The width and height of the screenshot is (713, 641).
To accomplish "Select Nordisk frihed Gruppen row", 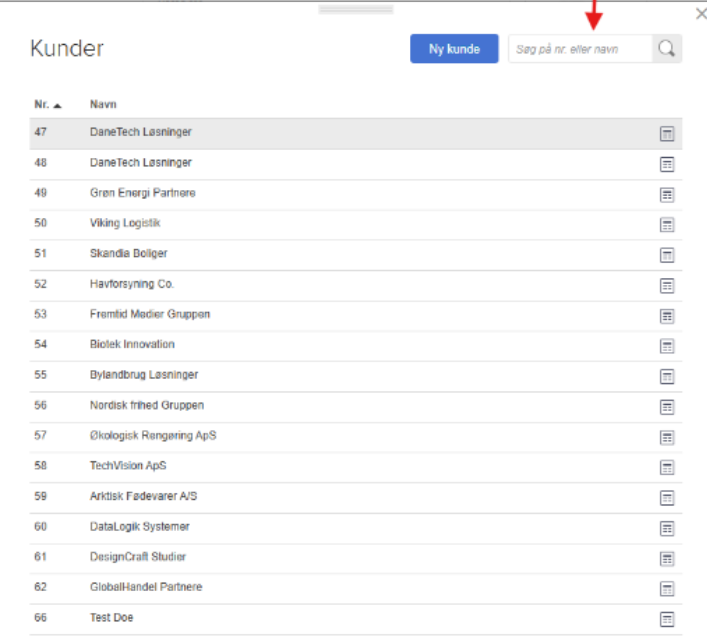I will (146, 405).
